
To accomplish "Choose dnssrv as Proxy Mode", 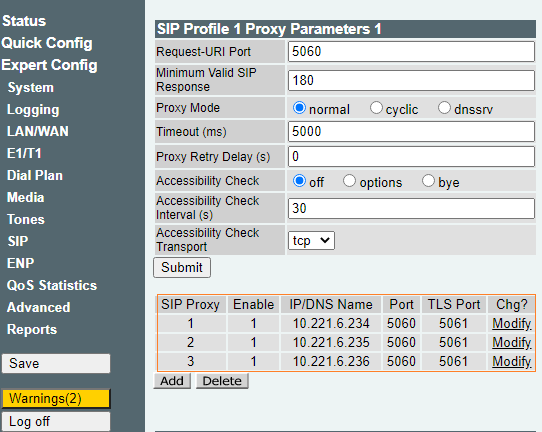I will coord(444,108).
